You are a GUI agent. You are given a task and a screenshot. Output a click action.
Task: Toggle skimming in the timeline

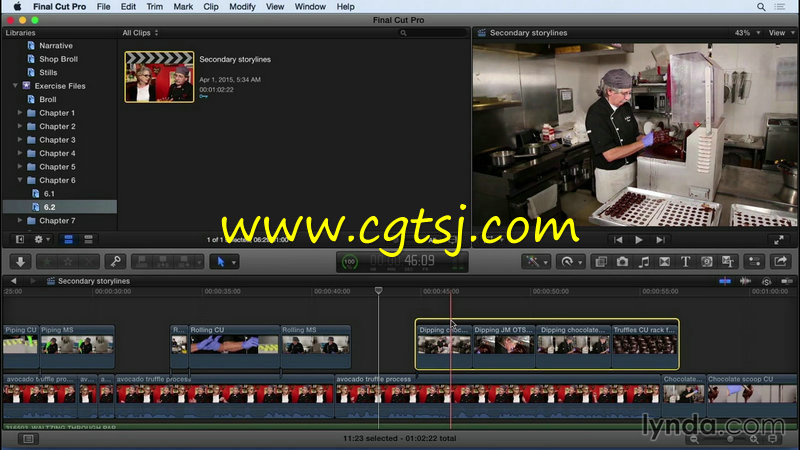[724, 281]
